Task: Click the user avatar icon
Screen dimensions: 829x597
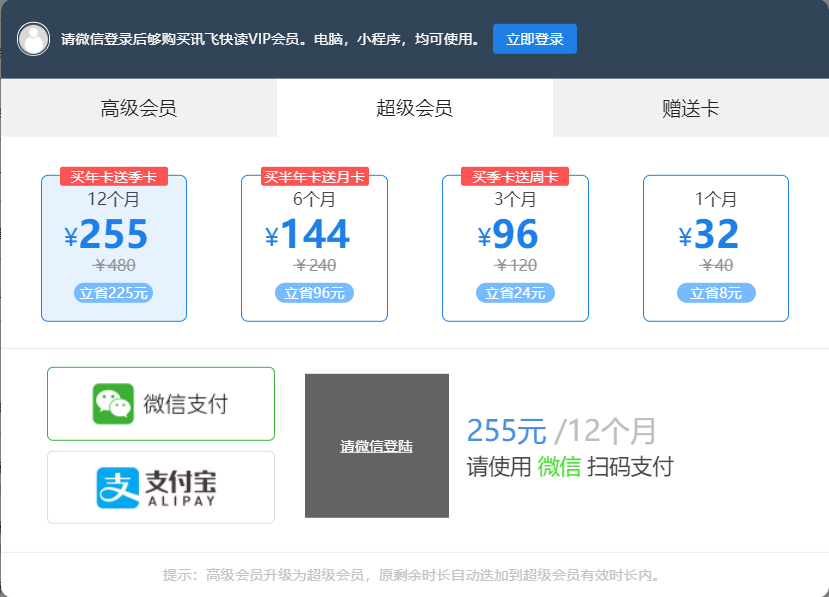Action: click(x=33, y=39)
